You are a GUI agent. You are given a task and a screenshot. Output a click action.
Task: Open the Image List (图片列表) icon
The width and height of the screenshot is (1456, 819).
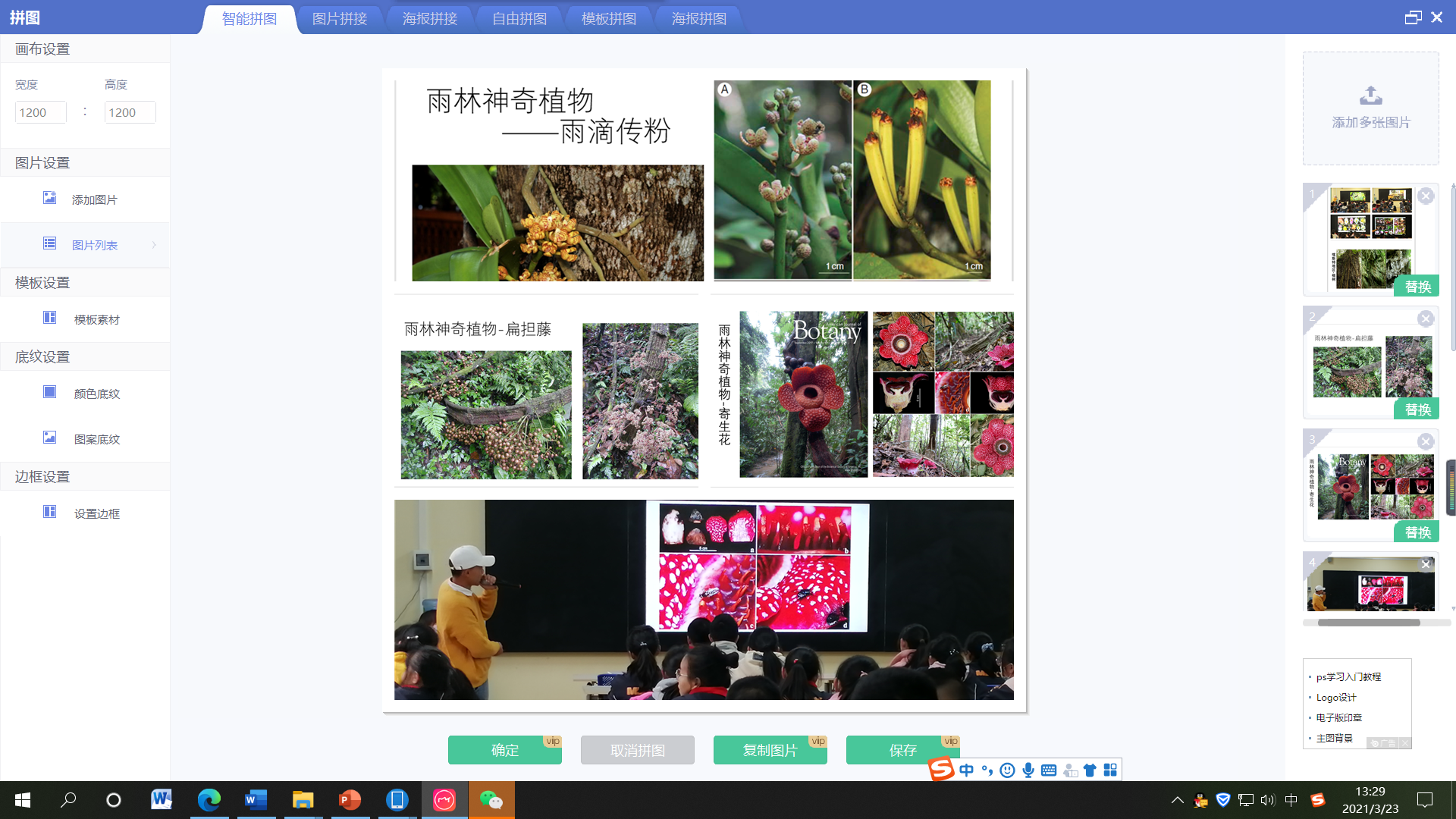point(49,243)
